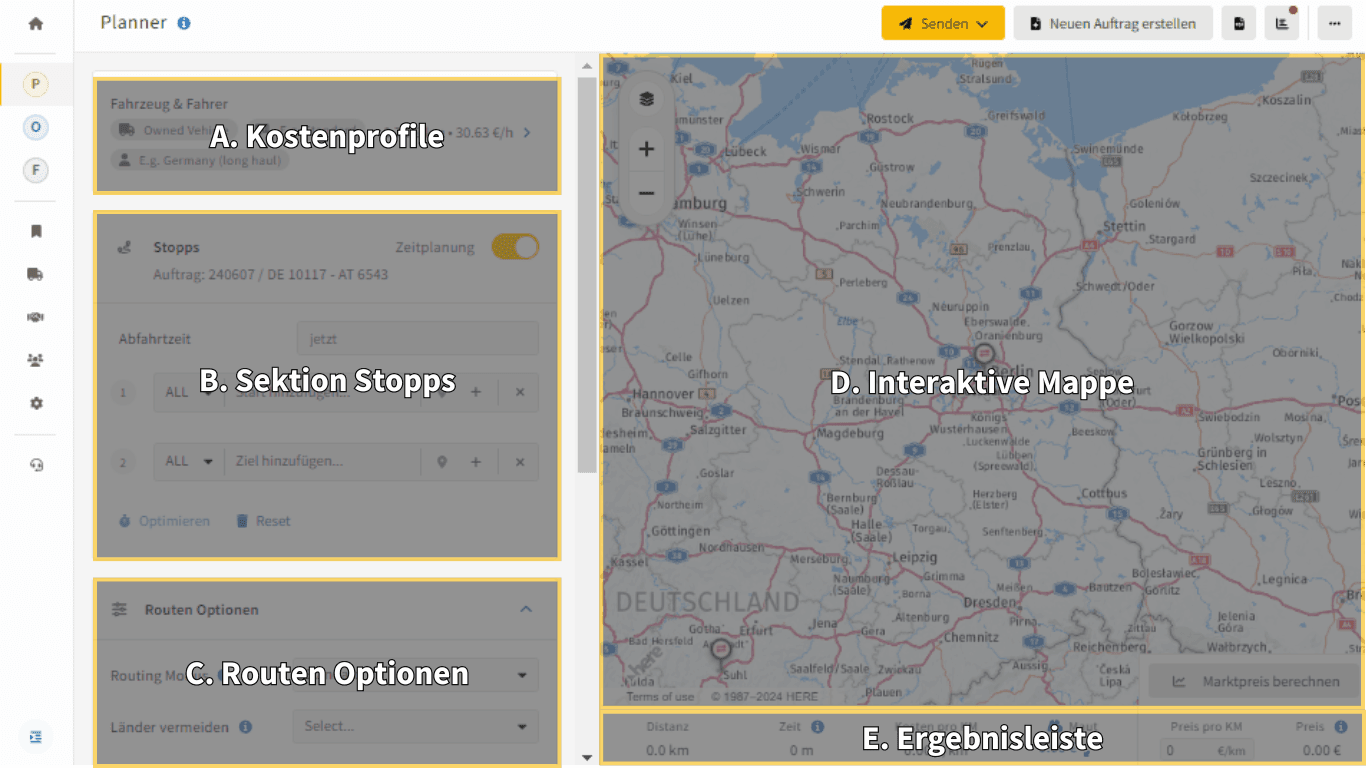The height and width of the screenshot is (768, 1366).
Task: Add stop with plus in row 2
Action: pos(476,462)
